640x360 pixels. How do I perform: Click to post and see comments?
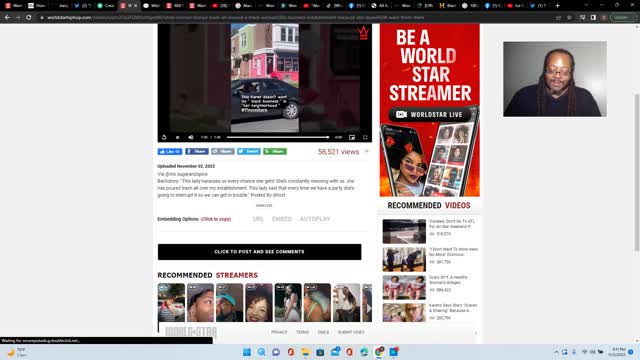pyautogui.click(x=259, y=252)
